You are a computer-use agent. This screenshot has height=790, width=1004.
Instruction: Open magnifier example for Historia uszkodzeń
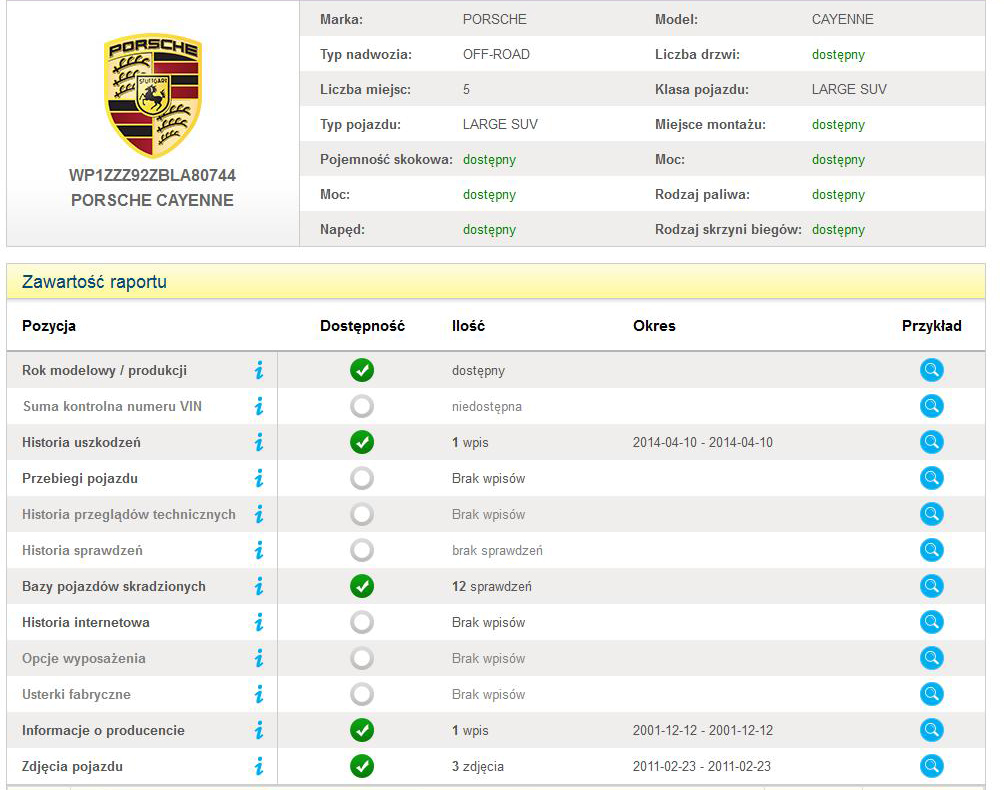tap(931, 442)
